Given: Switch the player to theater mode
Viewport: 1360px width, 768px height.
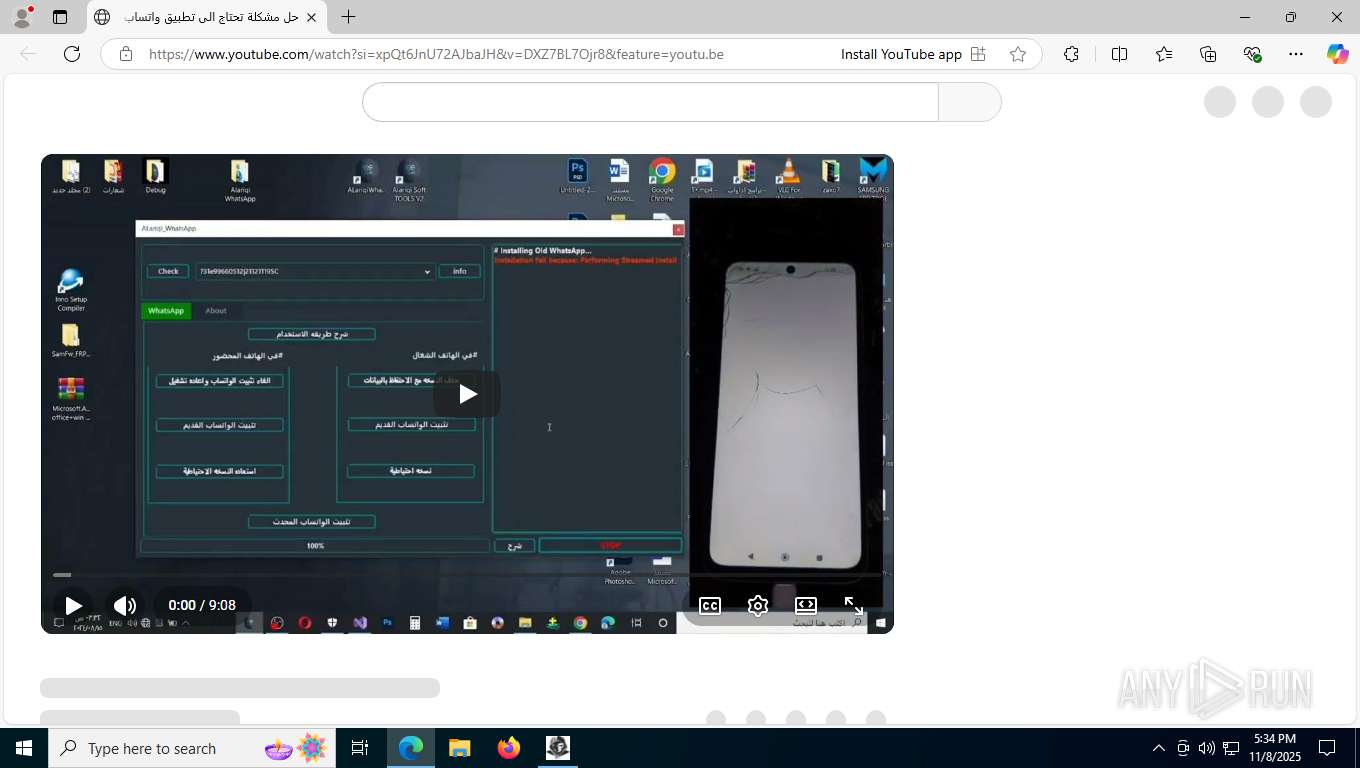Looking at the screenshot, I should (x=806, y=606).
